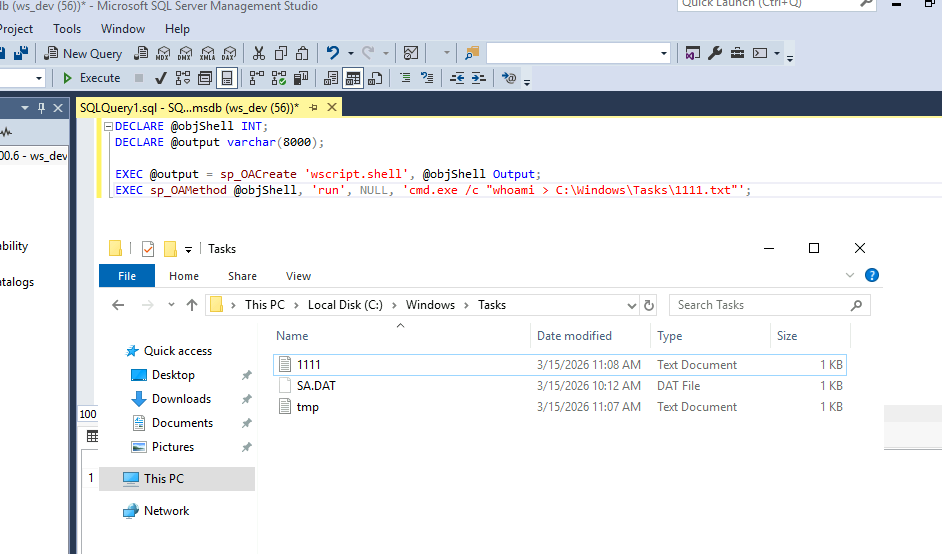Copy selection with copy icon
The image size is (942, 554).
pyautogui.click(x=281, y=53)
